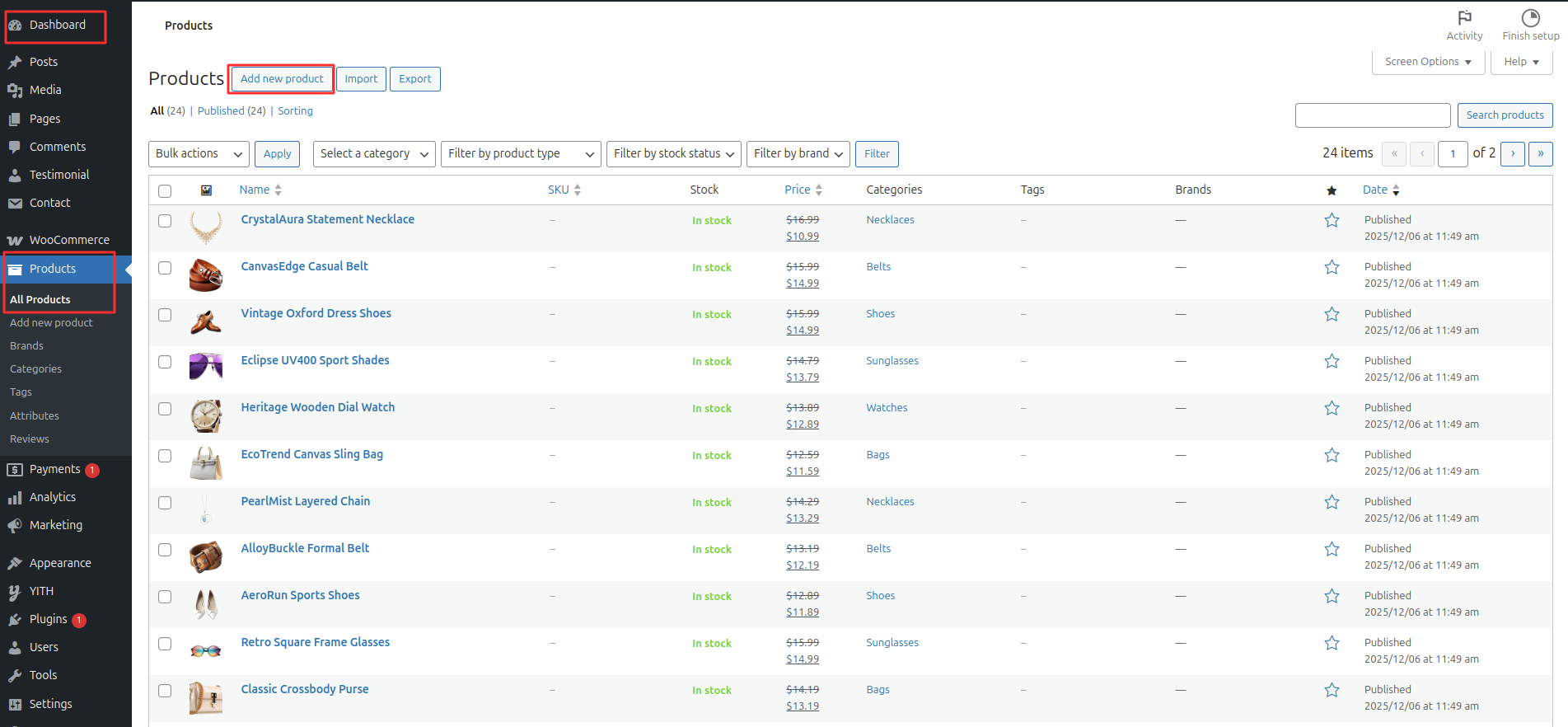Jump to last page double-arrow button
This screenshot has height=727, width=1568.
(1540, 154)
